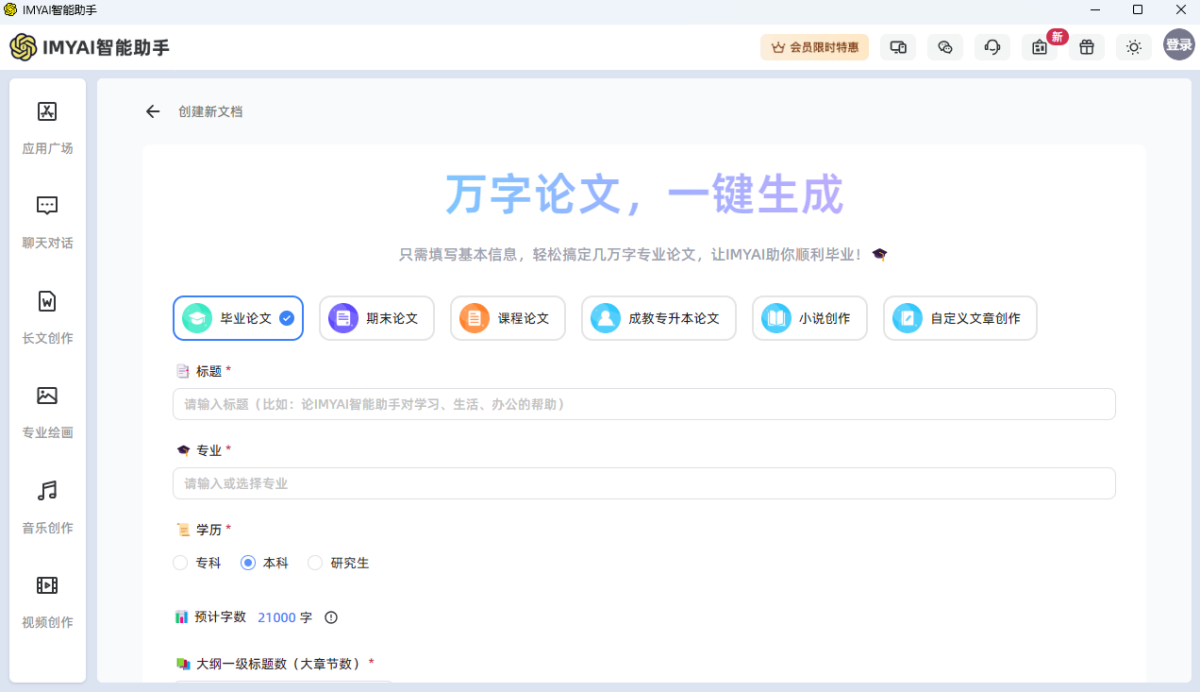
Task: Open the gift box icon in header
Action: (x=1087, y=47)
